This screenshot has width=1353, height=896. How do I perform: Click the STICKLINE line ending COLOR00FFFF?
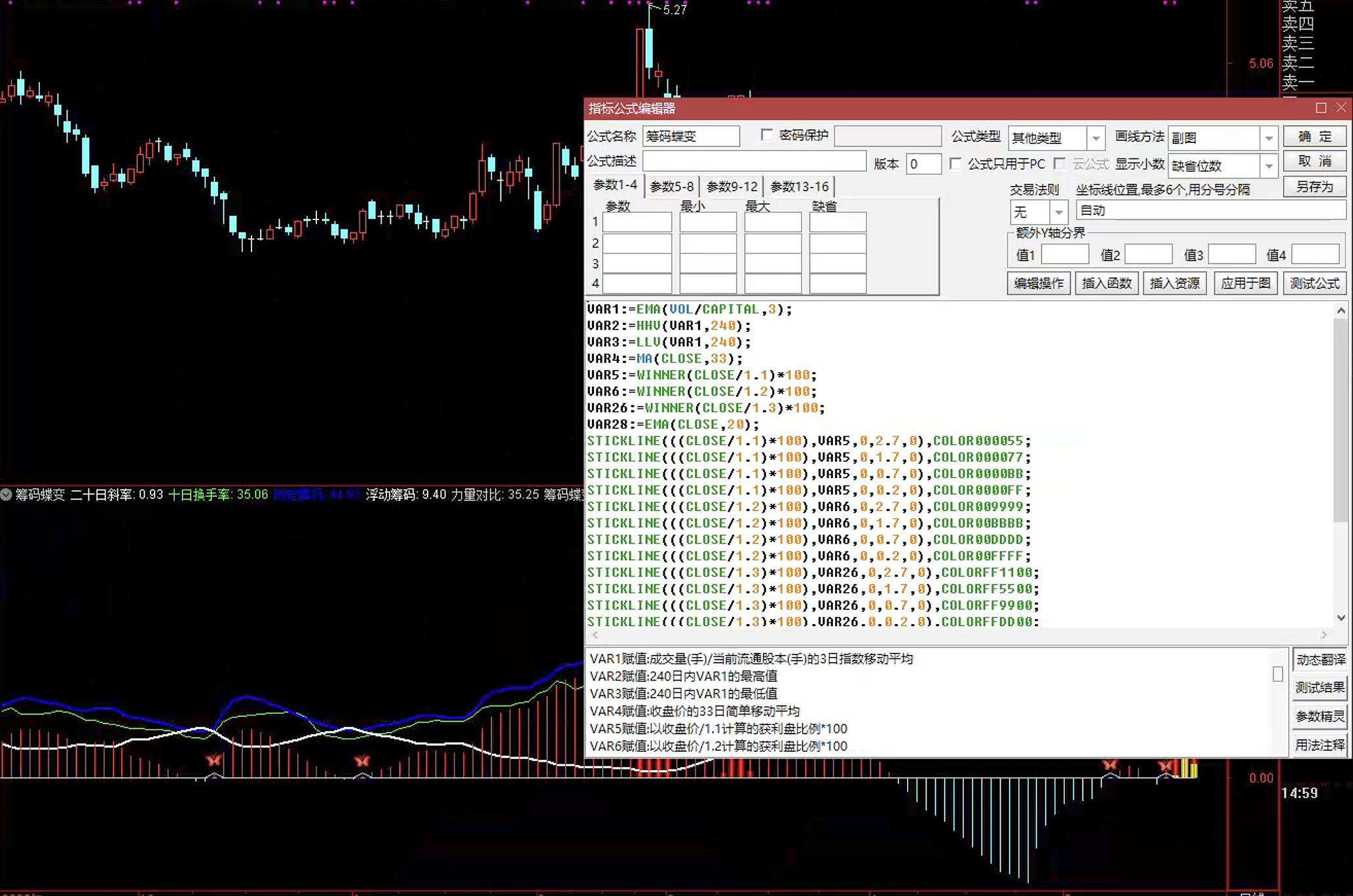coord(809,556)
